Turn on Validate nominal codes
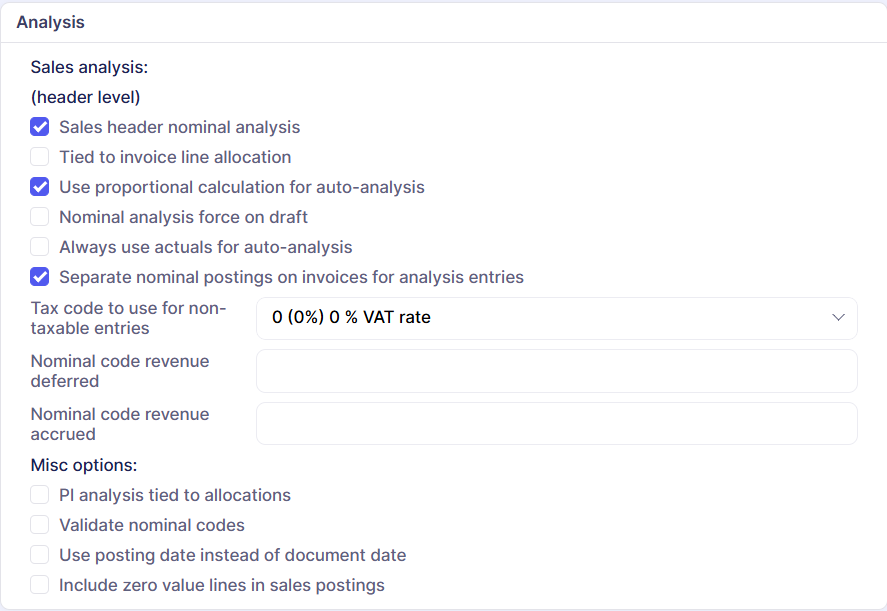The image size is (887, 611). coord(40,525)
